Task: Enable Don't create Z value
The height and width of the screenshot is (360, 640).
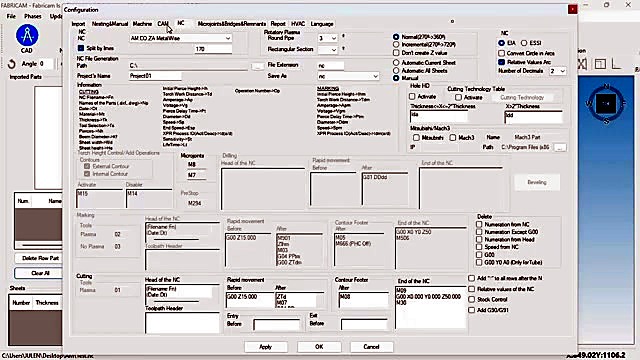Action: point(396,53)
